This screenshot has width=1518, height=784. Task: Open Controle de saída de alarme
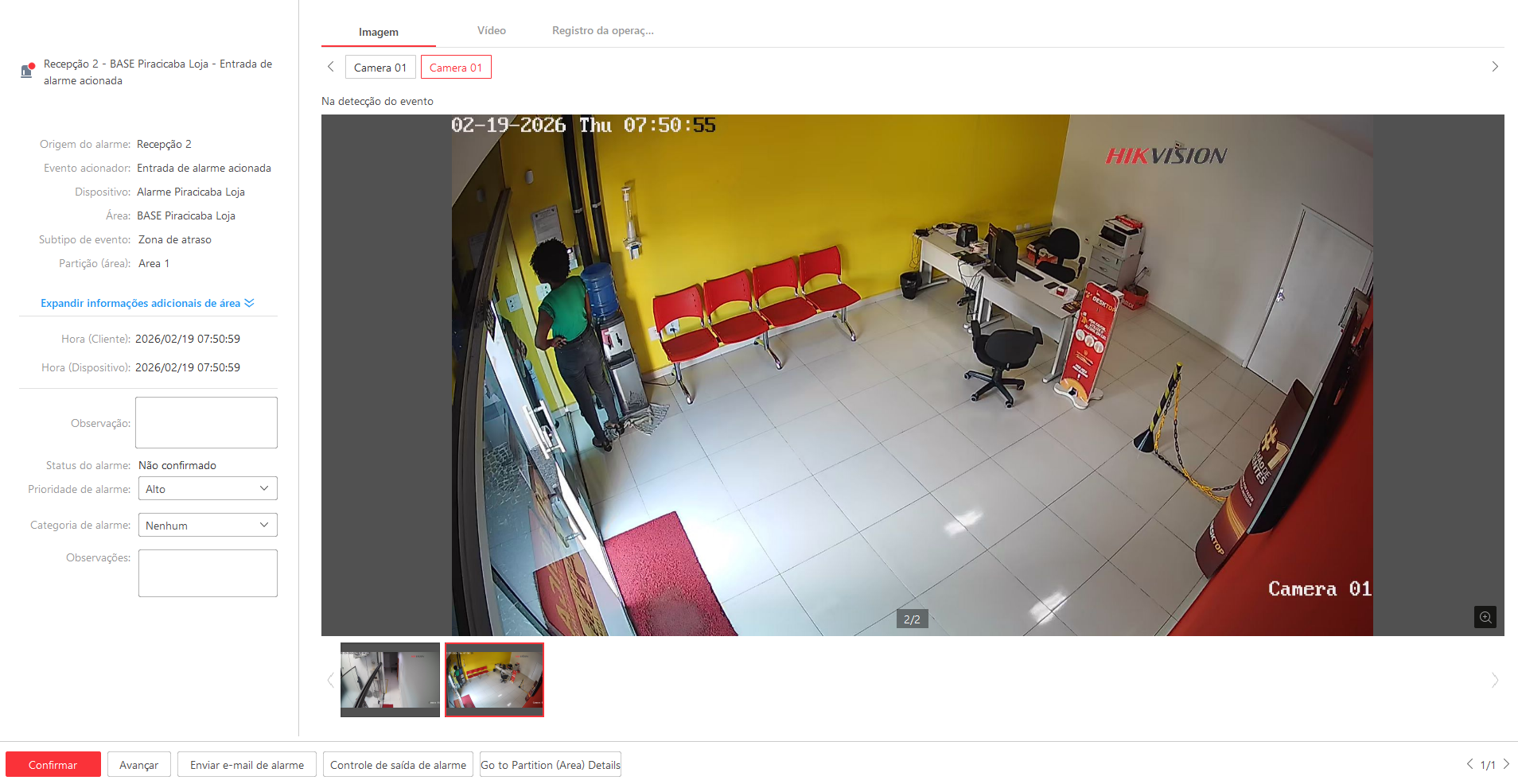pos(398,765)
